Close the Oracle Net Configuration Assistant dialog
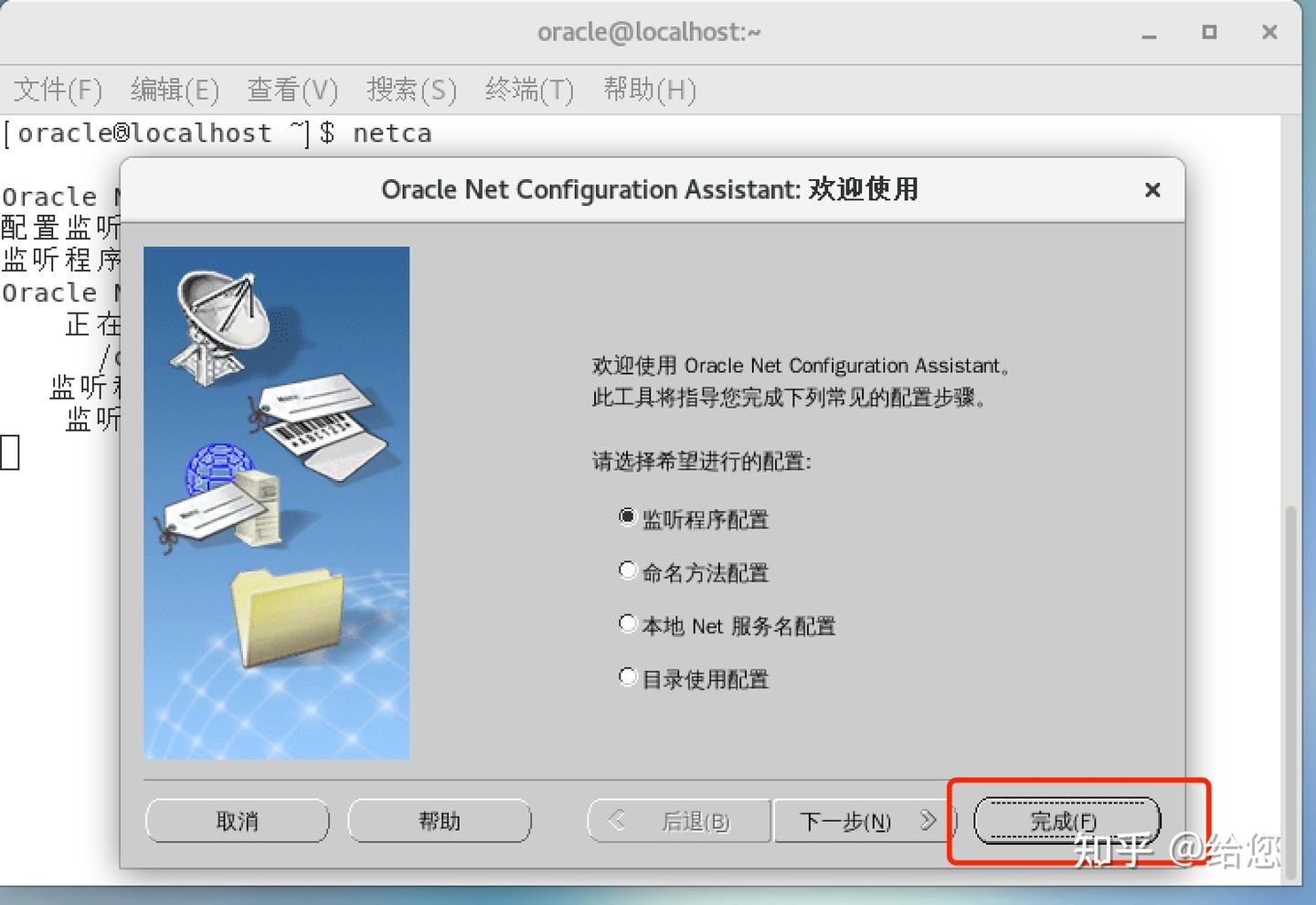The height and width of the screenshot is (905, 1316). tap(1152, 189)
